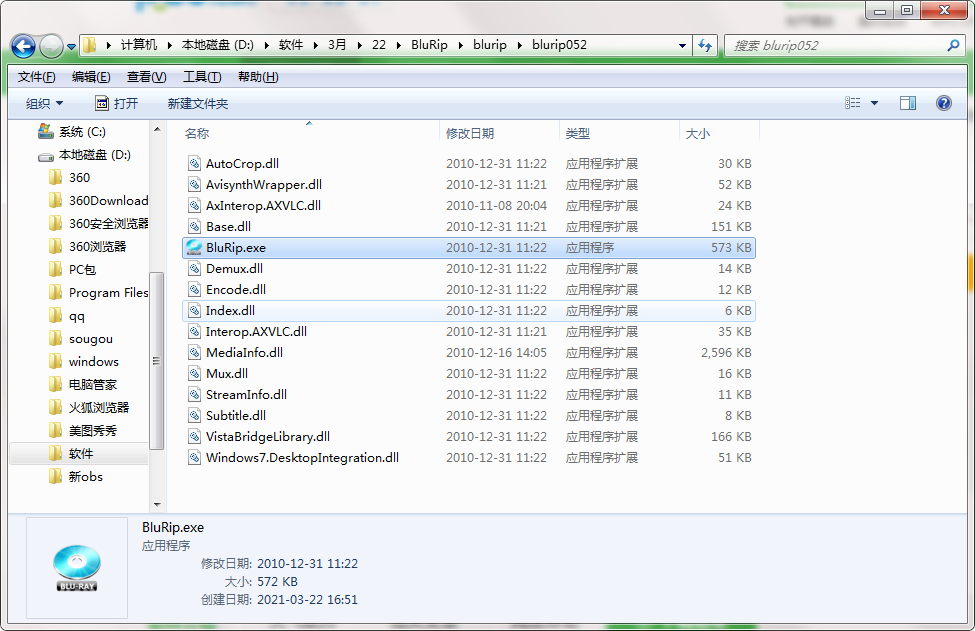Click the Windows7.DesktopIntegration.dll file icon
975x631 pixels.
click(195, 458)
